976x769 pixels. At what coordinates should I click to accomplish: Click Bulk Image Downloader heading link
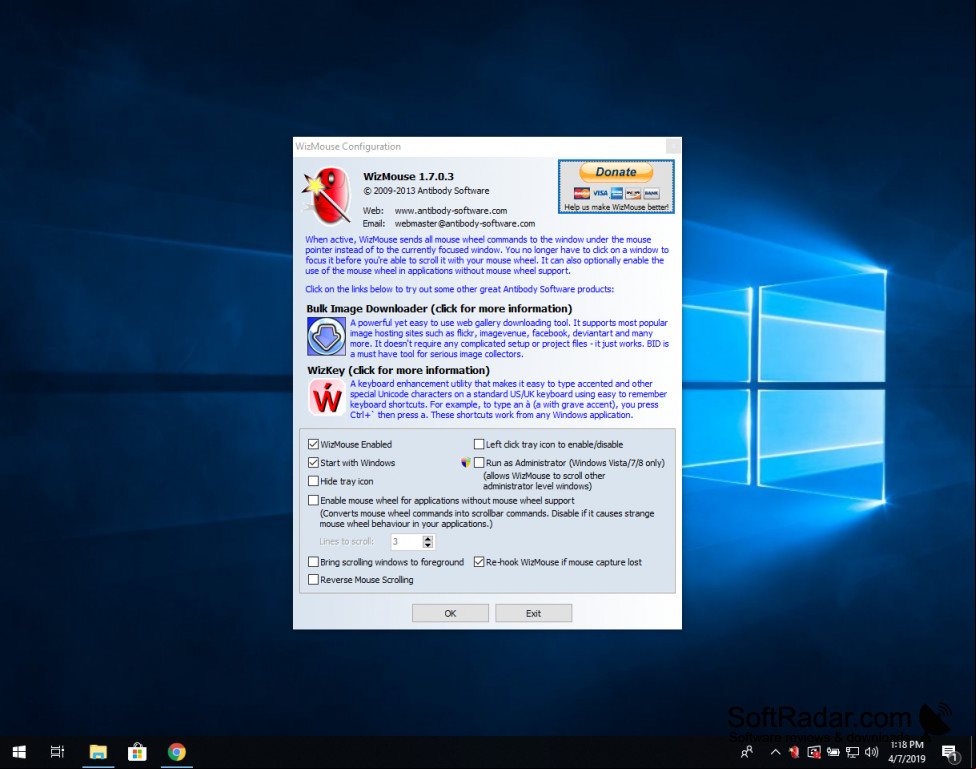point(439,308)
